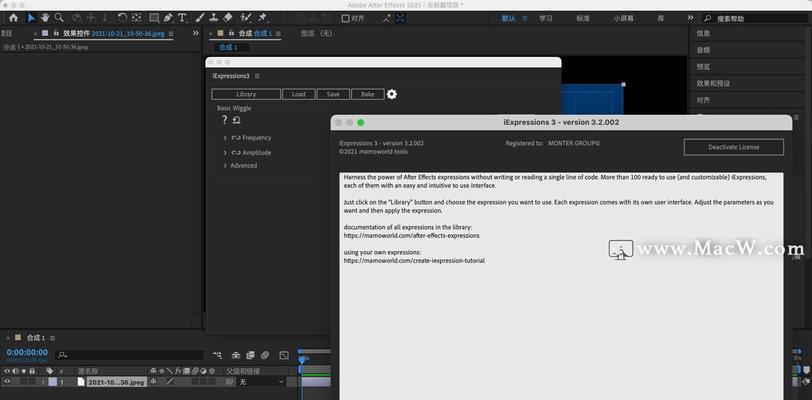Select the Rectangle shape tool

click(154, 18)
